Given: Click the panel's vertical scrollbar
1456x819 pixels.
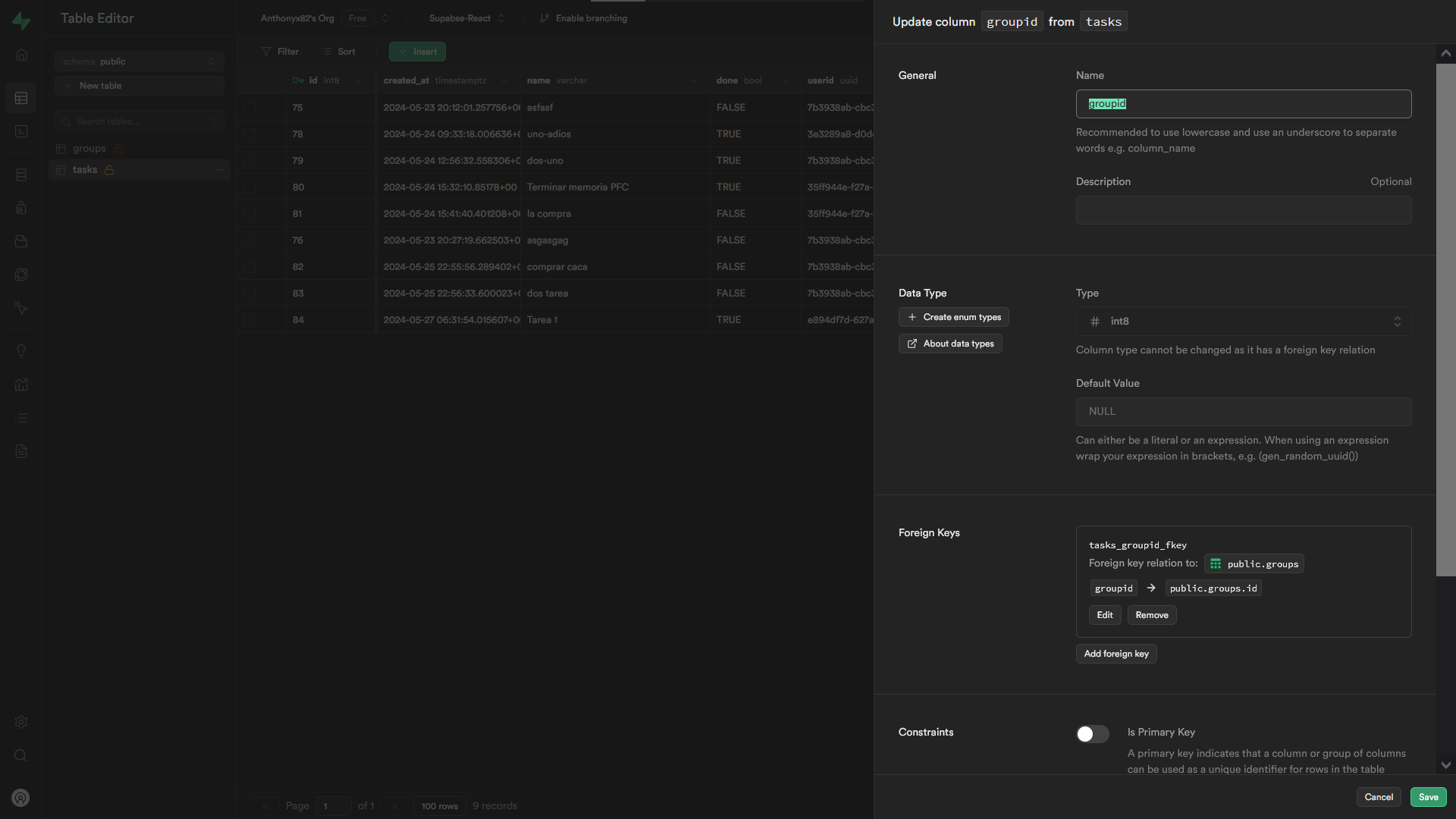Looking at the screenshot, I should [1445, 318].
